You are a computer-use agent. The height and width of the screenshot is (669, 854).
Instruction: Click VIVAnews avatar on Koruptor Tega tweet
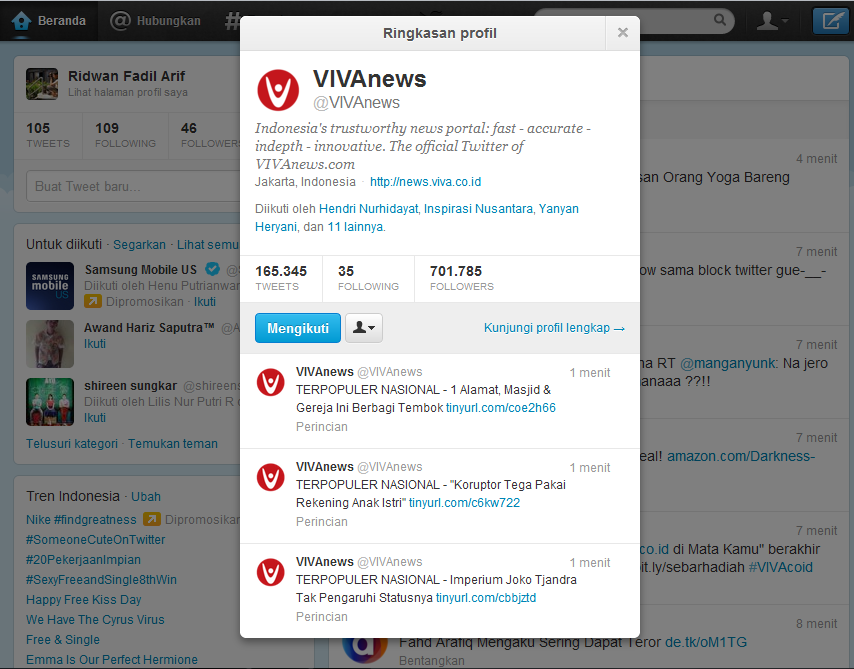271,477
